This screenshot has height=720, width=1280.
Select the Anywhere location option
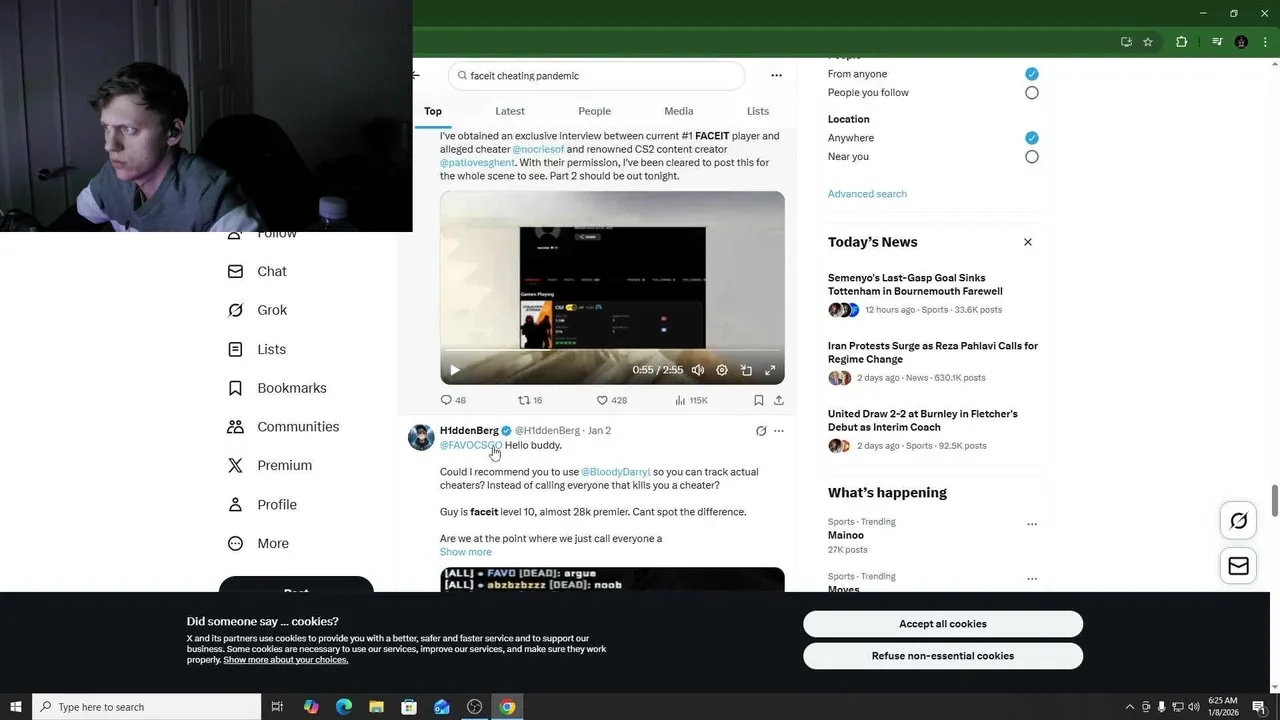tap(1032, 138)
